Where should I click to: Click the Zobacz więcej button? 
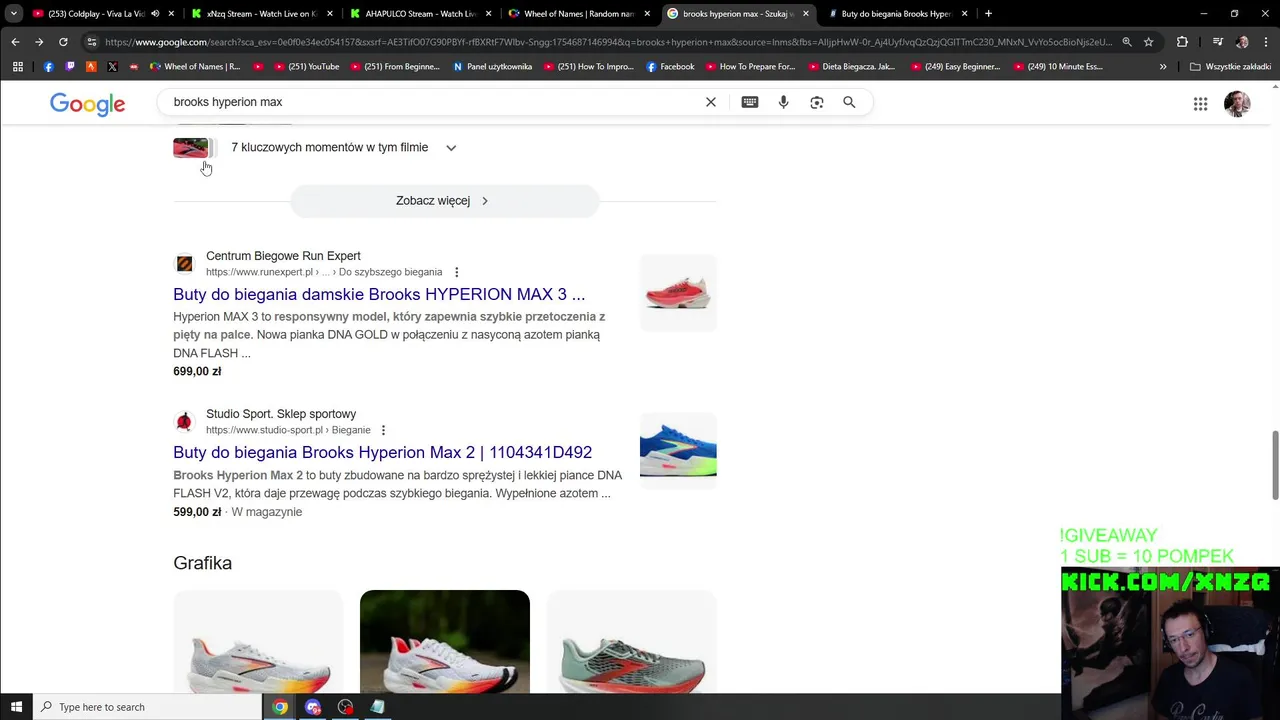tap(444, 201)
